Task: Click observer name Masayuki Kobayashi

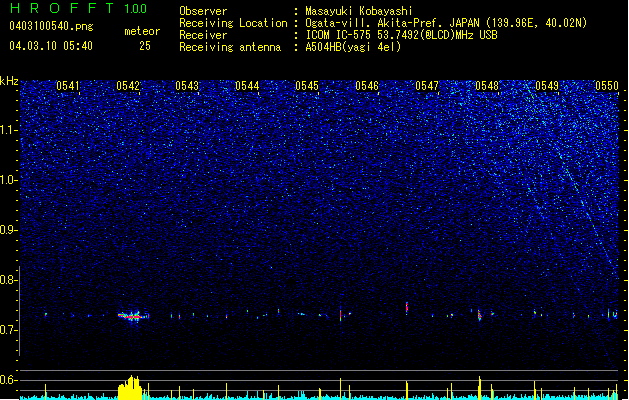Action: click(x=359, y=11)
